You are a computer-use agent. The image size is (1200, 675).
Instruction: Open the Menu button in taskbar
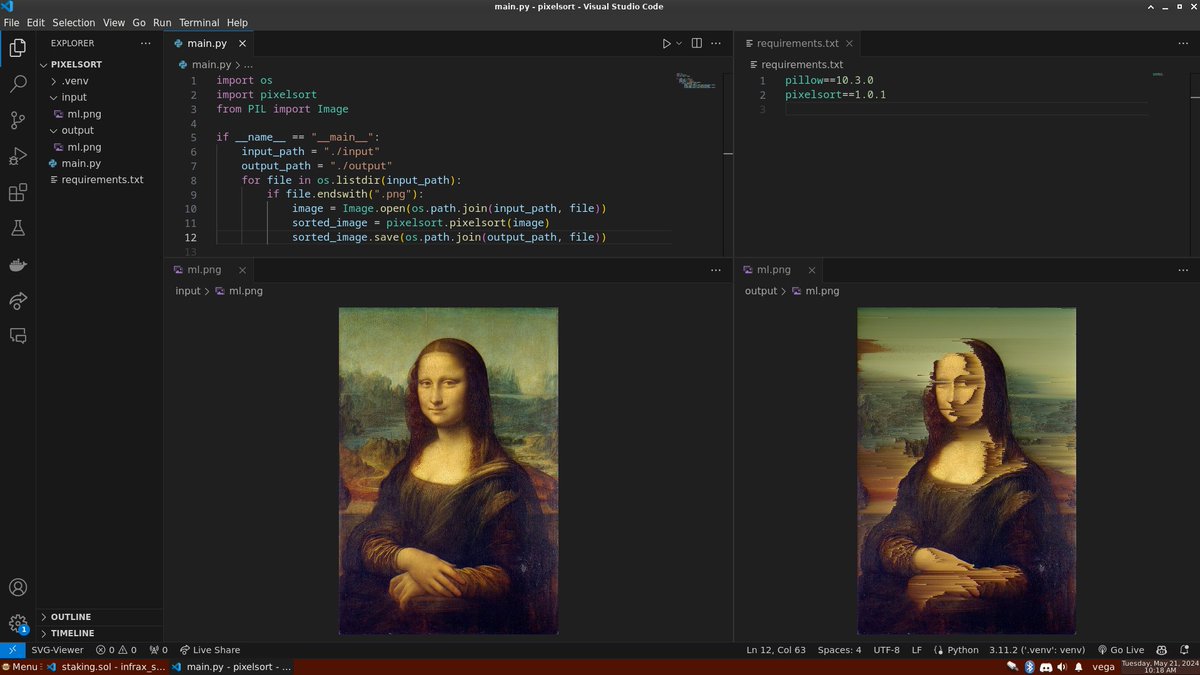pyautogui.click(x=21, y=666)
